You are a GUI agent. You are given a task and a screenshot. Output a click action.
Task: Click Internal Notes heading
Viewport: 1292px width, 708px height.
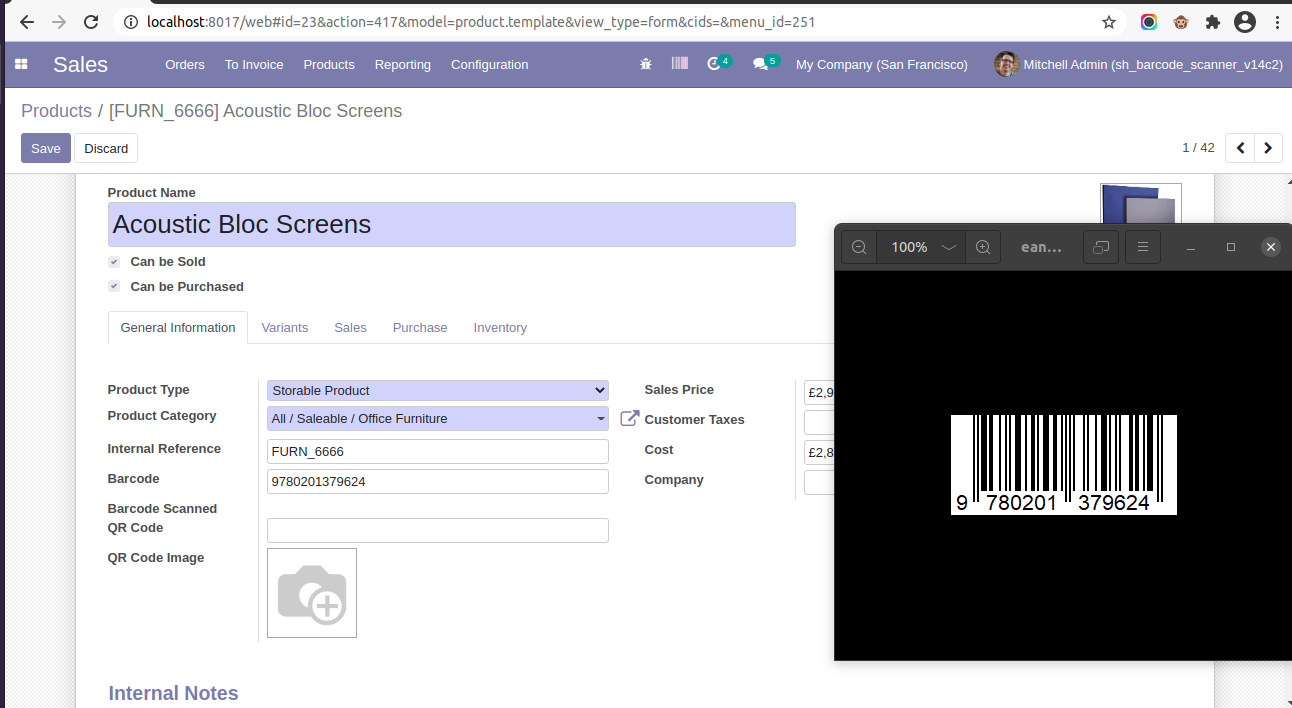pos(173,693)
